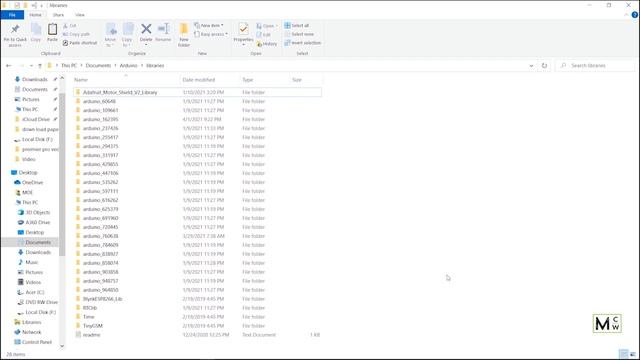Select Videos under This PC

(33, 282)
